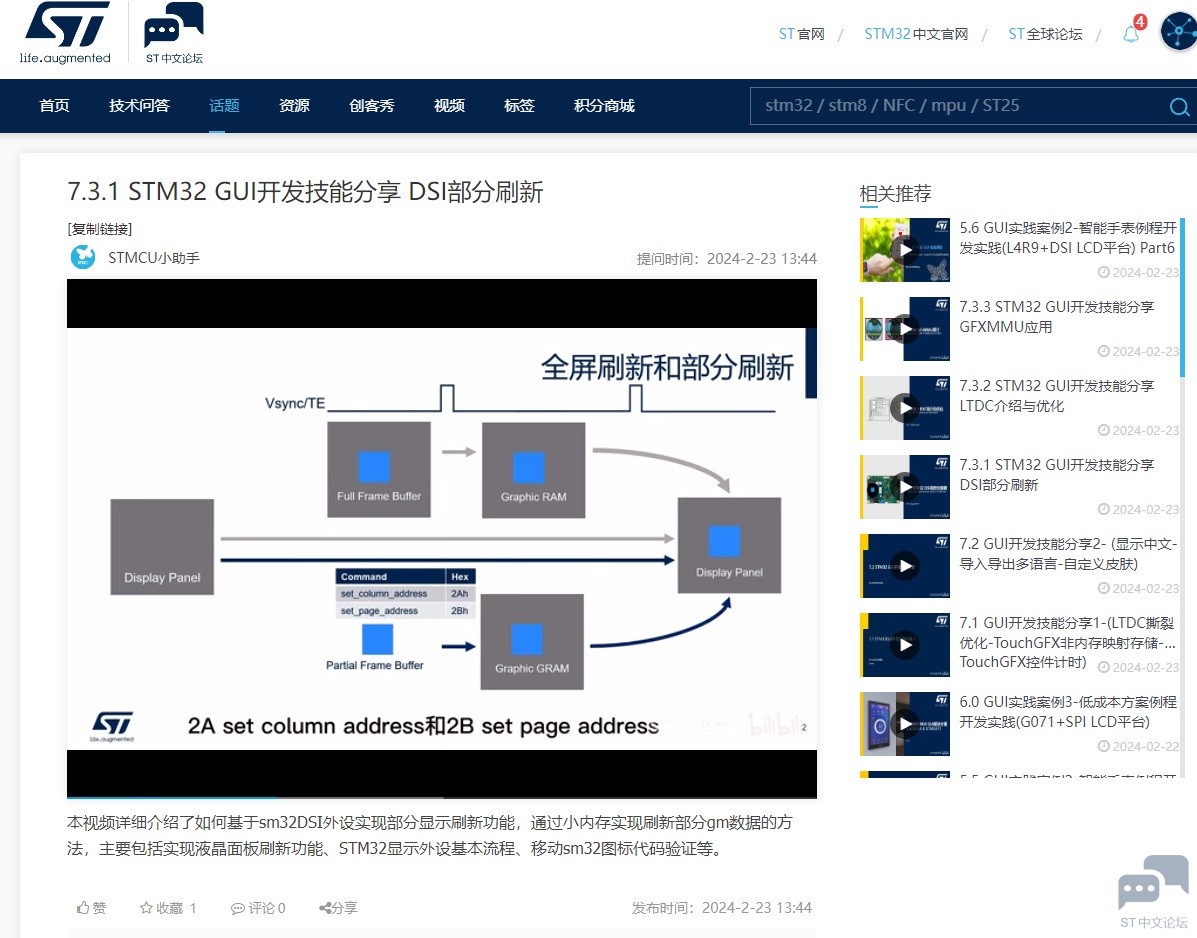The height and width of the screenshot is (938, 1197).
Task: Open 7.1 LTDC撕裂优化 recommended title
Action: (x=1067, y=642)
